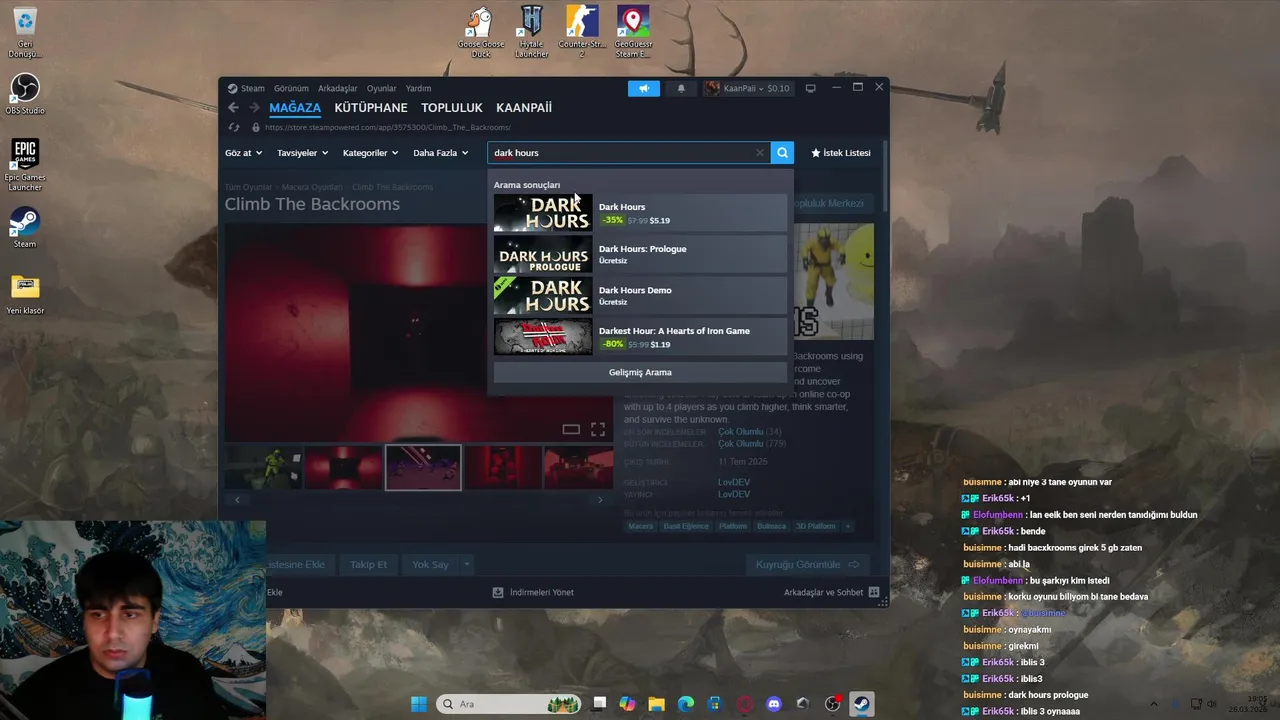This screenshot has width=1280, height=720.
Task: Click Gelişmiş Arama button
Action: (x=640, y=372)
